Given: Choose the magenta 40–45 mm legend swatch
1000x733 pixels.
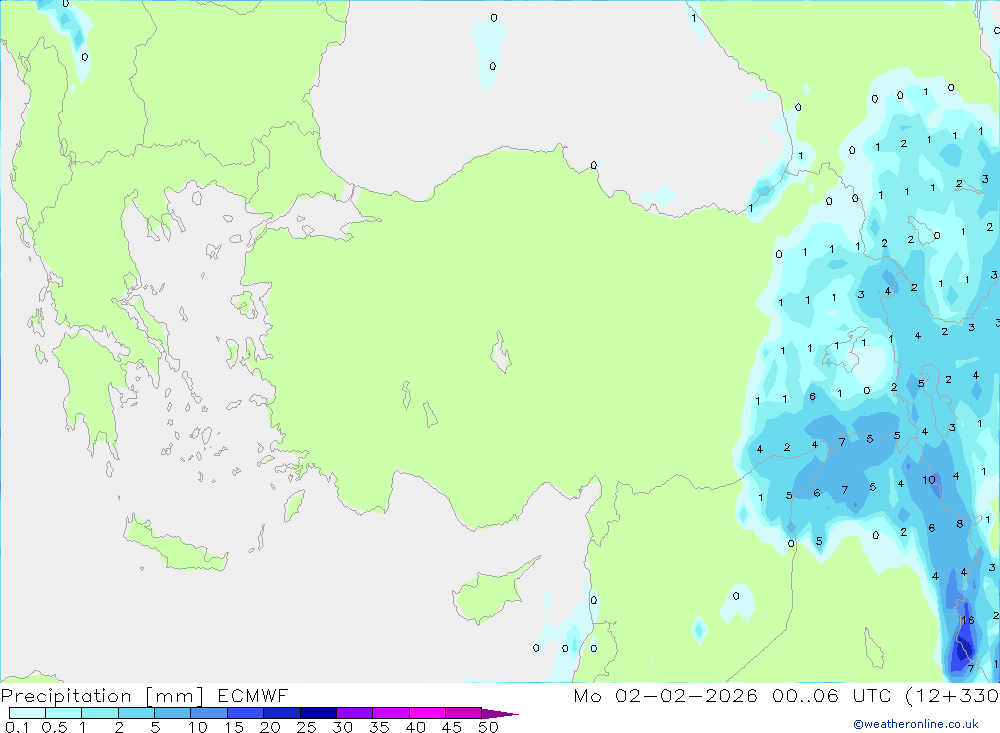Looking at the screenshot, I should tap(427, 713).
